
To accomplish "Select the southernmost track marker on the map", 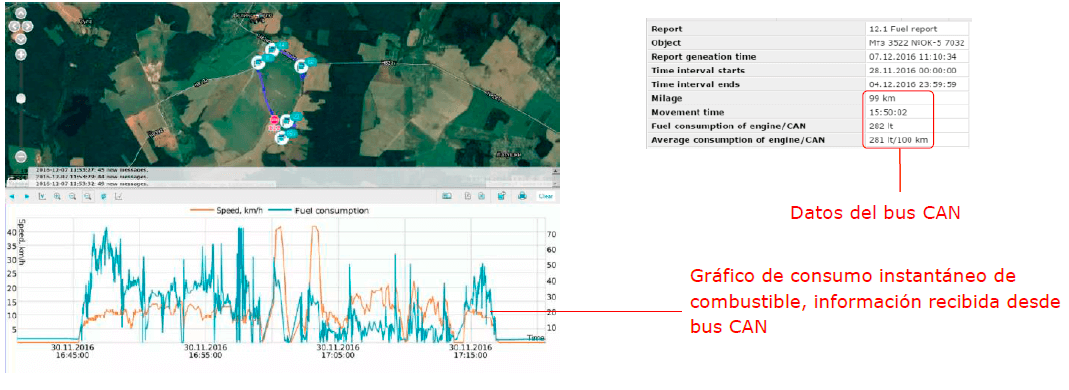I will click(281, 137).
